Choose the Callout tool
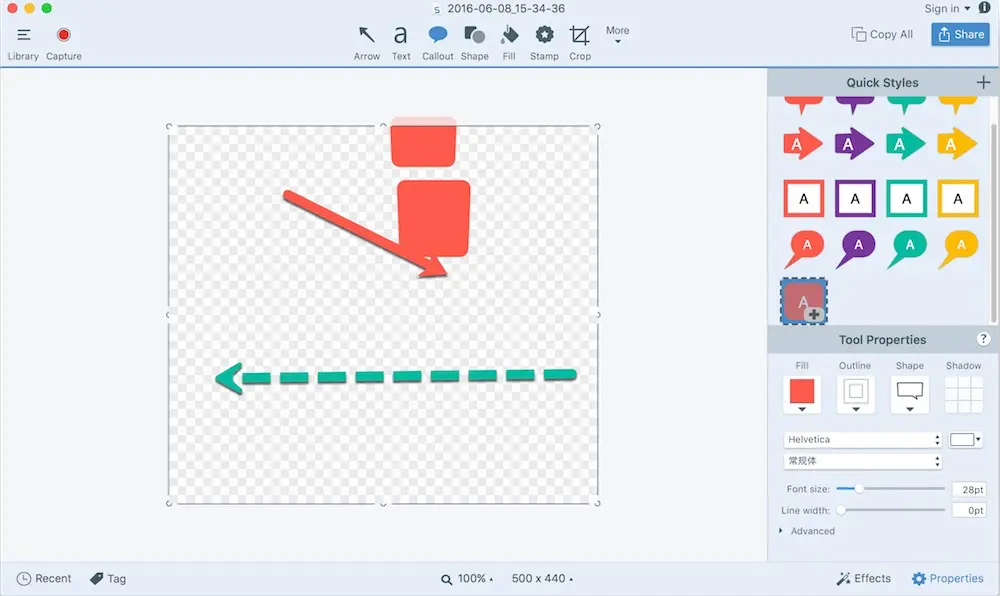 coord(438,43)
